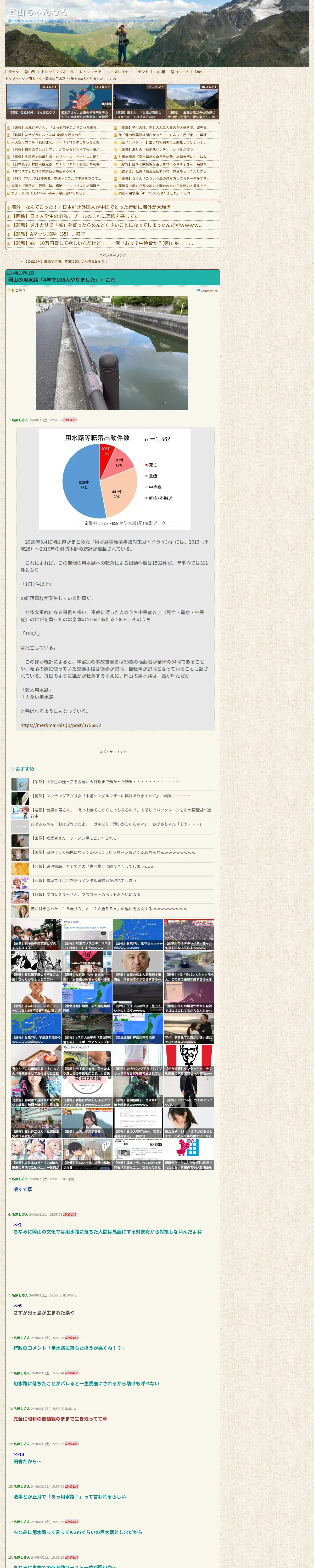The image size is (314, 1568).
Task: Click RSS icon beside 【衝撃】子供の頃 headline
Action: point(116,128)
